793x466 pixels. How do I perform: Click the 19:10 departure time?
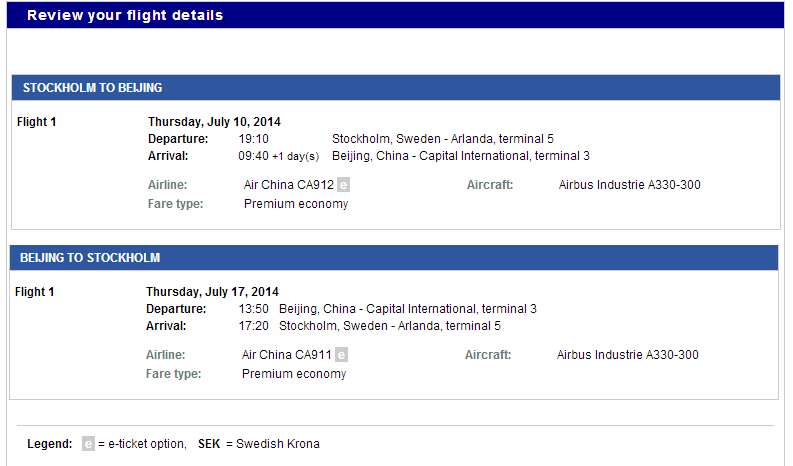(253, 139)
